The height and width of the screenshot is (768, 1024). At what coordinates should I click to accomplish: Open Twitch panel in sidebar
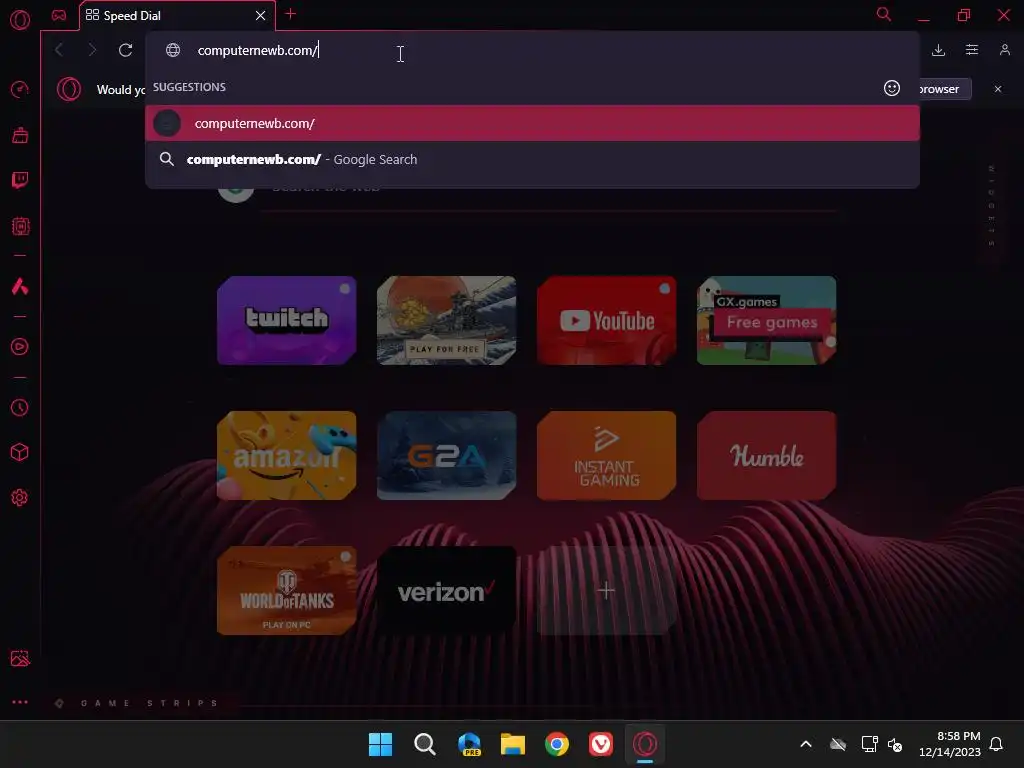(x=20, y=180)
